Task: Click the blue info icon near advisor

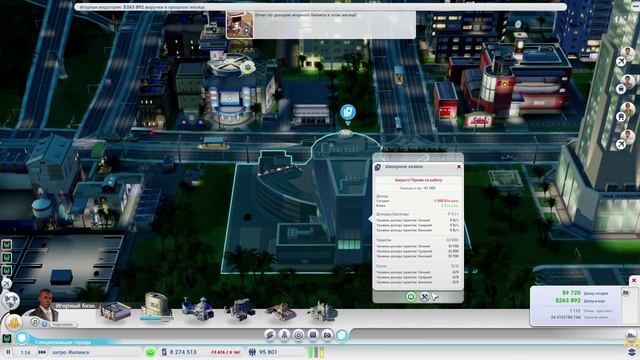Action: (44, 324)
